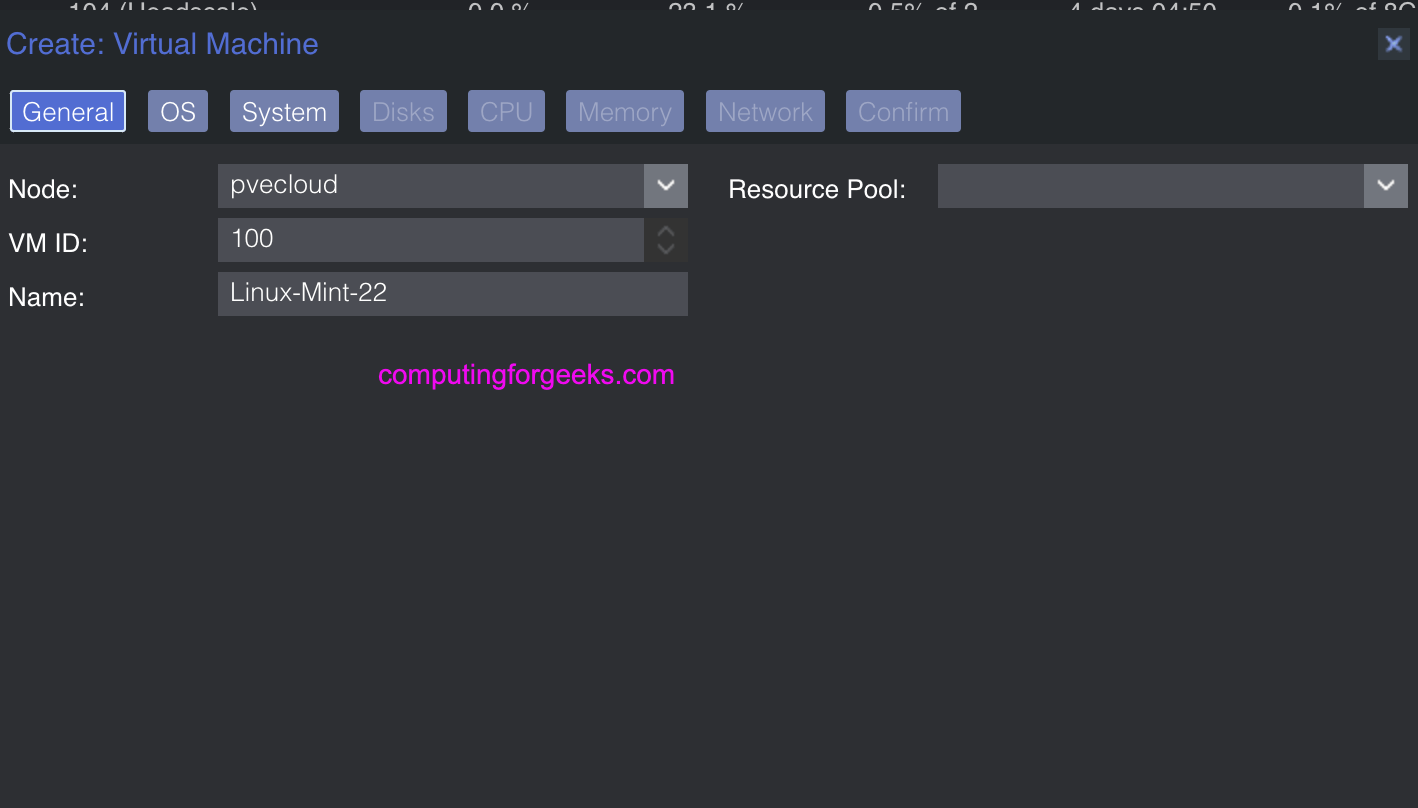Switch to the General tab
This screenshot has width=1418, height=808.
[x=68, y=112]
